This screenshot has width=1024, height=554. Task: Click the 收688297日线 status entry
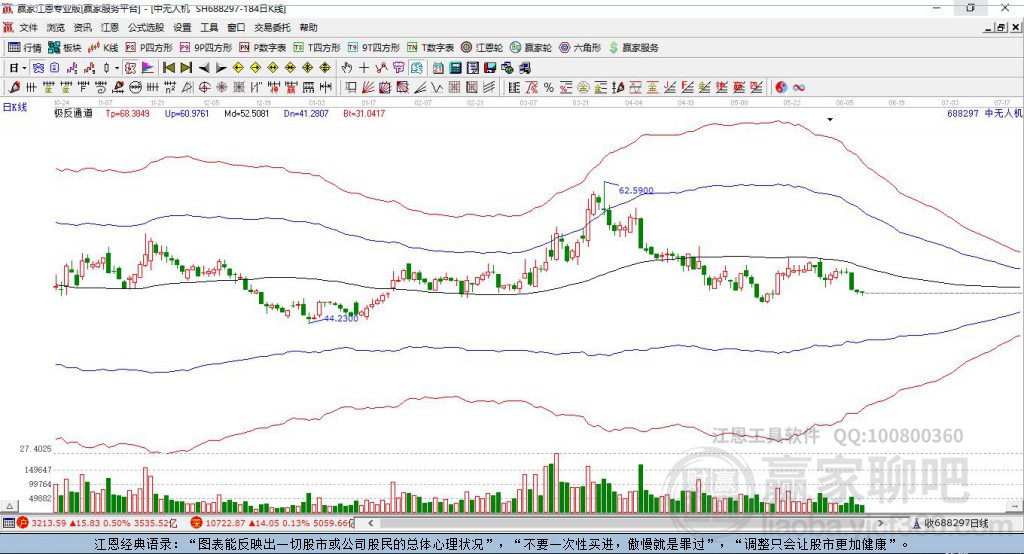tap(951, 523)
